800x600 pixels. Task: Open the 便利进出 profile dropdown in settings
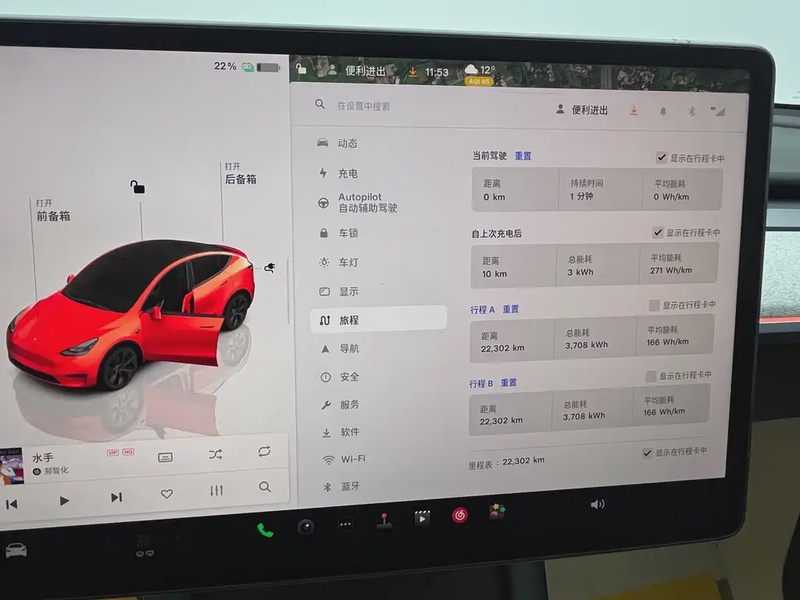pyautogui.click(x=582, y=110)
